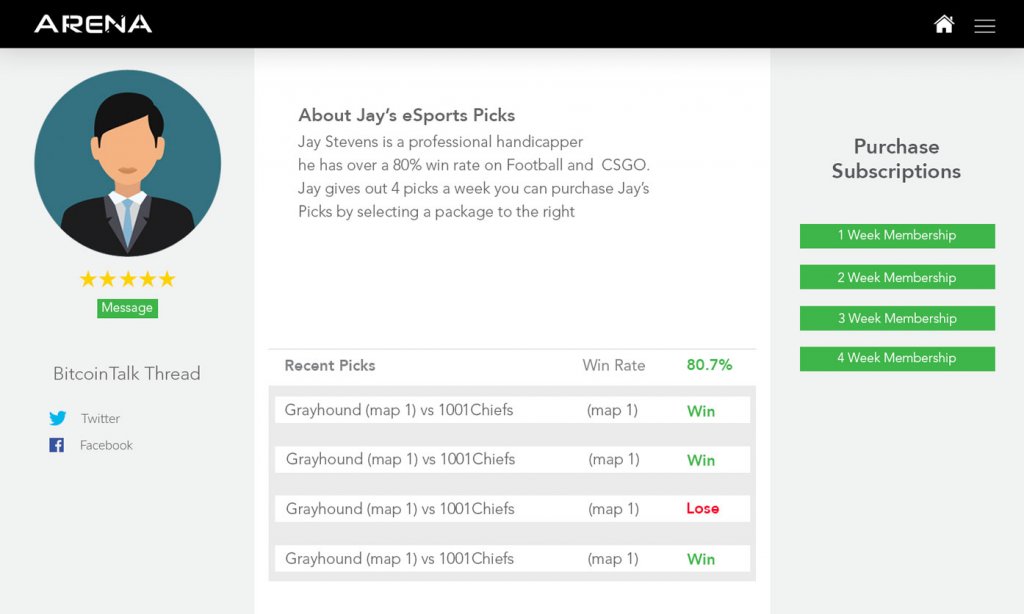This screenshot has height=614, width=1024.
Task: Click Jay's profile avatar picture
Action: tap(128, 163)
